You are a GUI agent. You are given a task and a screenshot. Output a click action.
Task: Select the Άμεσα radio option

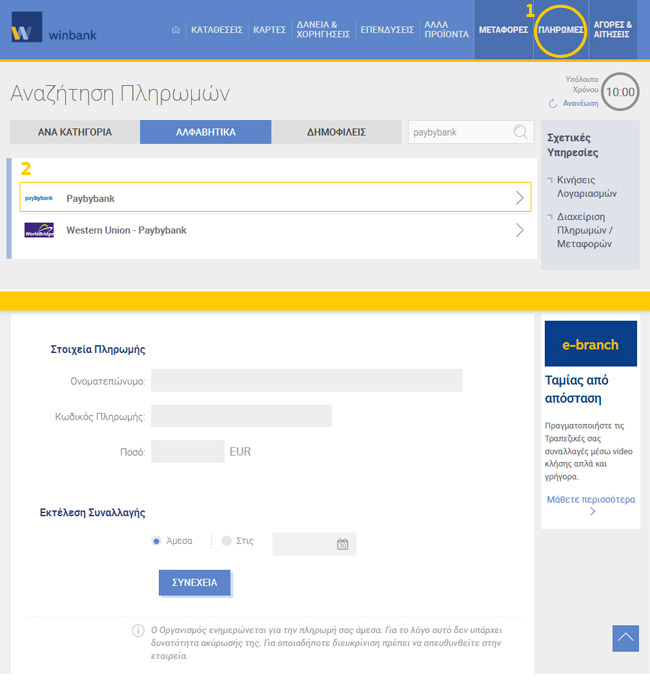point(156,541)
